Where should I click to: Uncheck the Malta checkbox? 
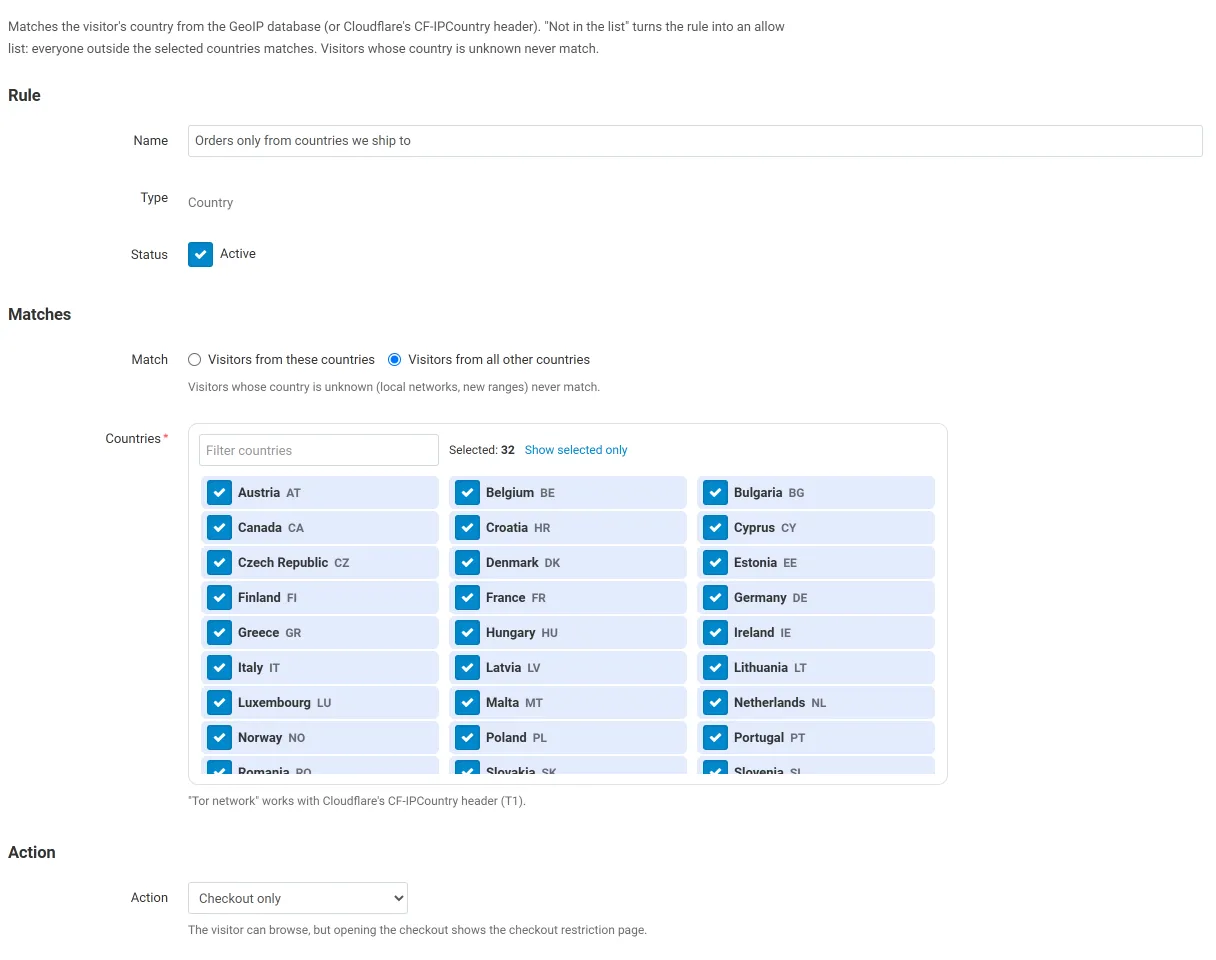click(x=468, y=703)
